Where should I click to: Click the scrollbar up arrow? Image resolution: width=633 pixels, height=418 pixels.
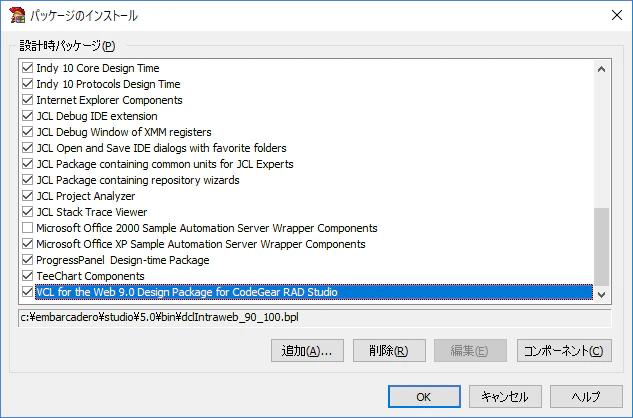click(x=602, y=69)
